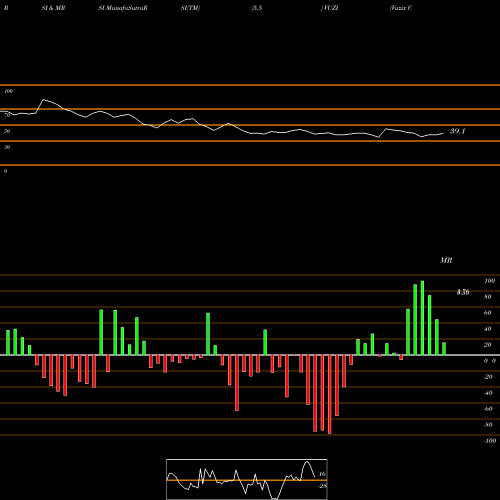
Task: Click the -20 label on the MR axis
Action: [488, 377]
